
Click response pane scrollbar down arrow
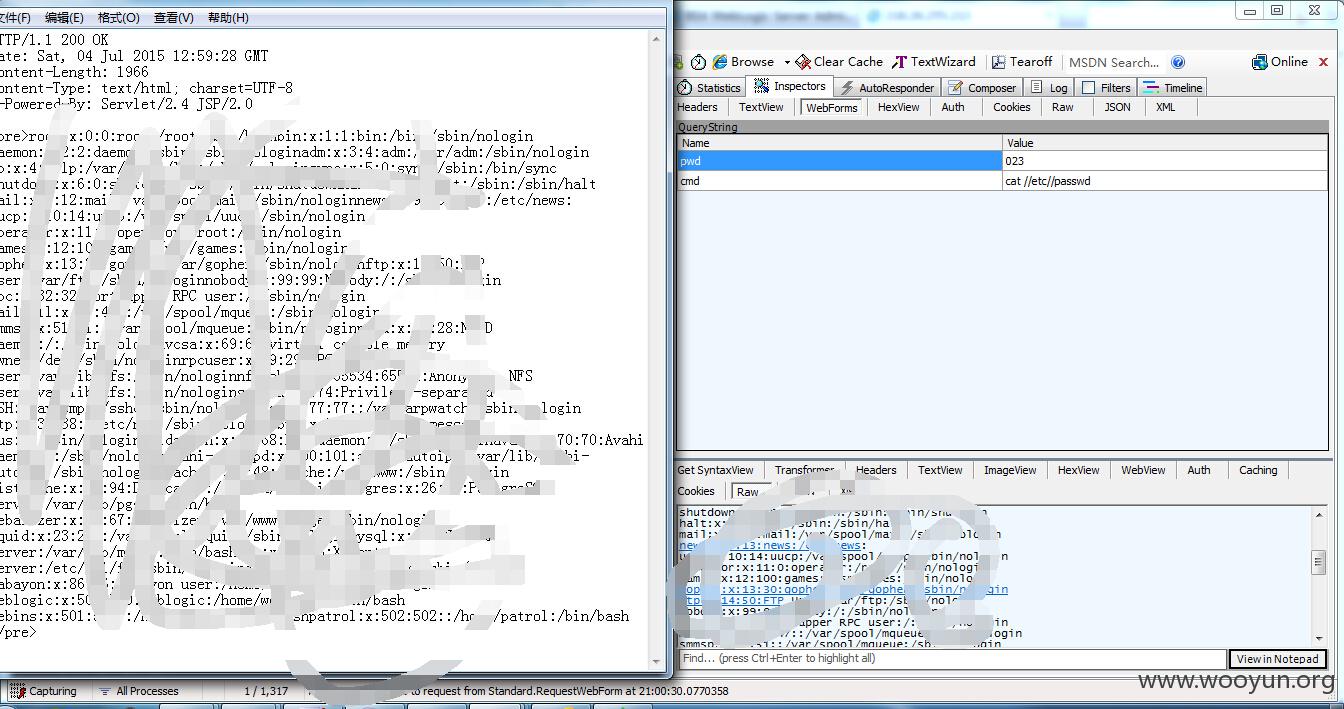(x=1318, y=639)
